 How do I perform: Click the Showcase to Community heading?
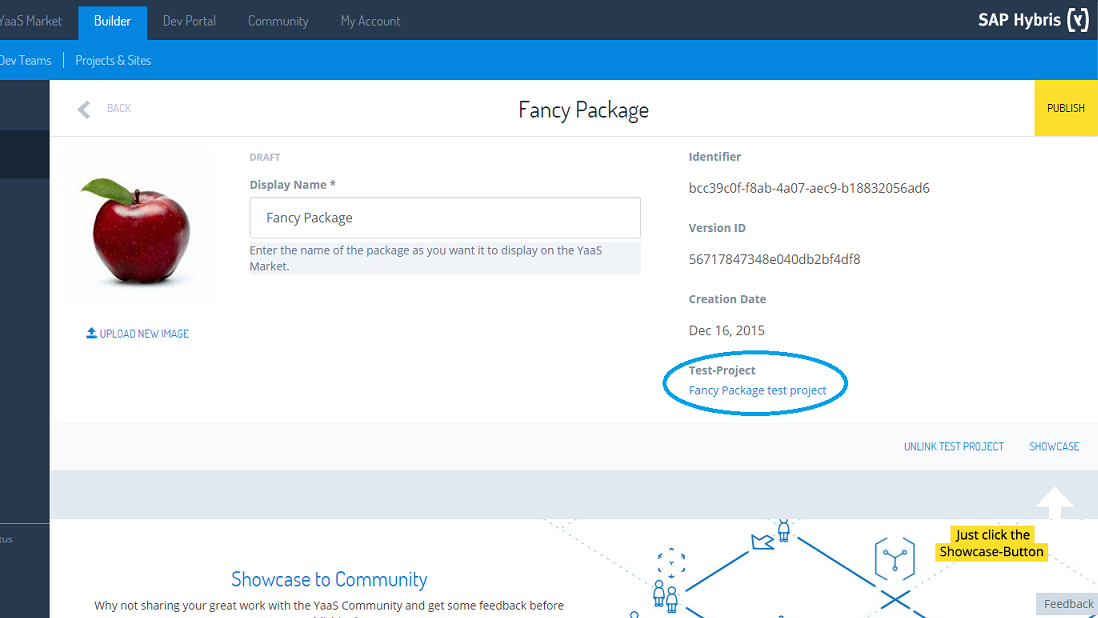pos(329,580)
